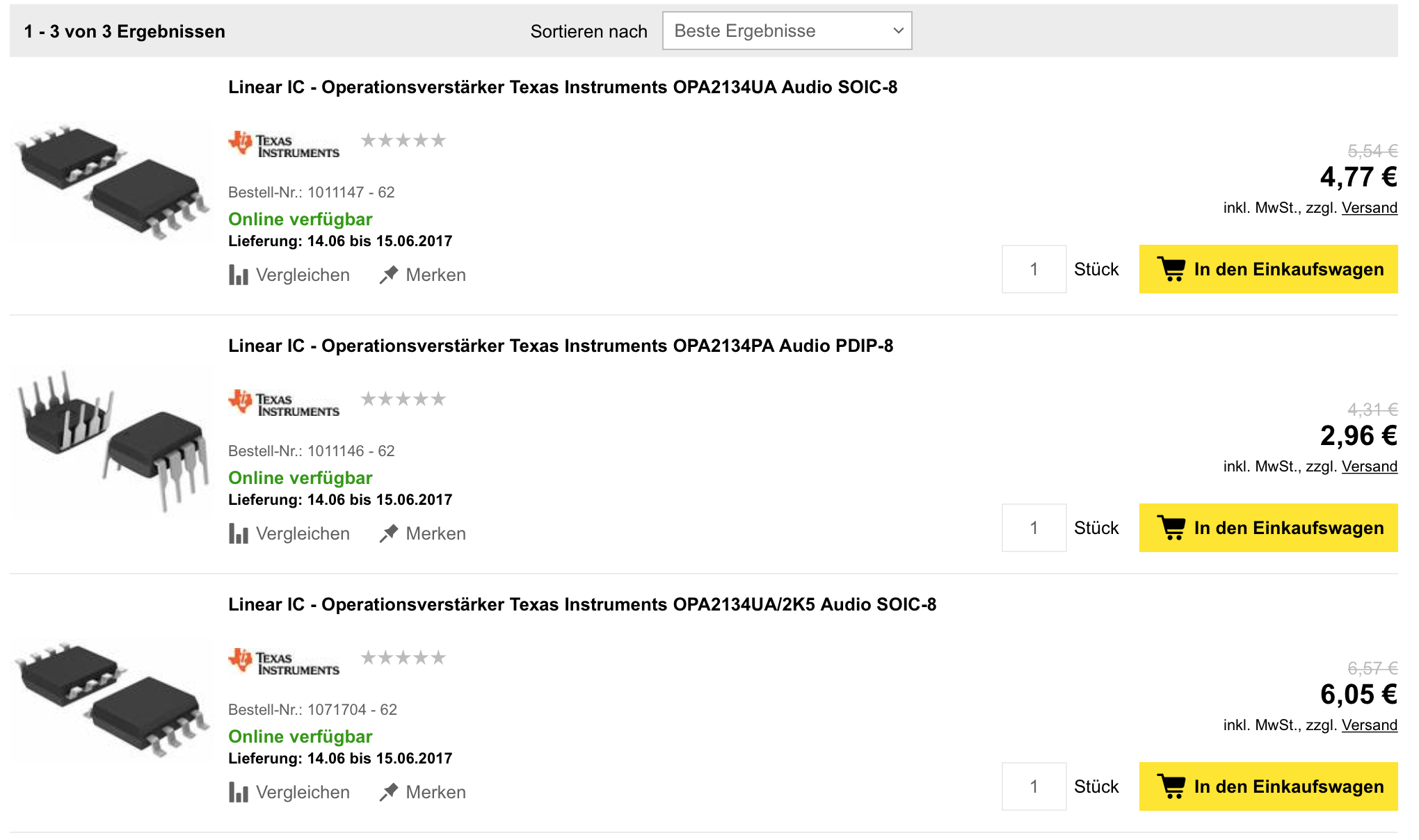1419x840 pixels.
Task: Click the price 4,77 €
Action: 1358,177
